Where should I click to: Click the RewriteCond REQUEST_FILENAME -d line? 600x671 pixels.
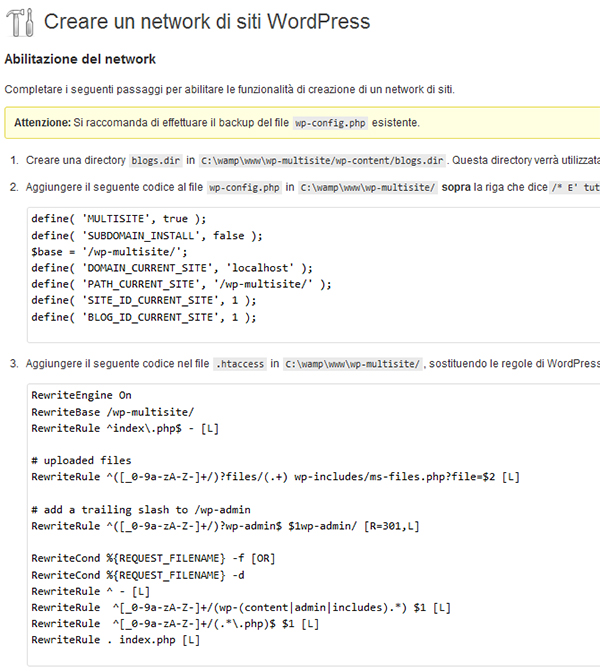pos(138,575)
